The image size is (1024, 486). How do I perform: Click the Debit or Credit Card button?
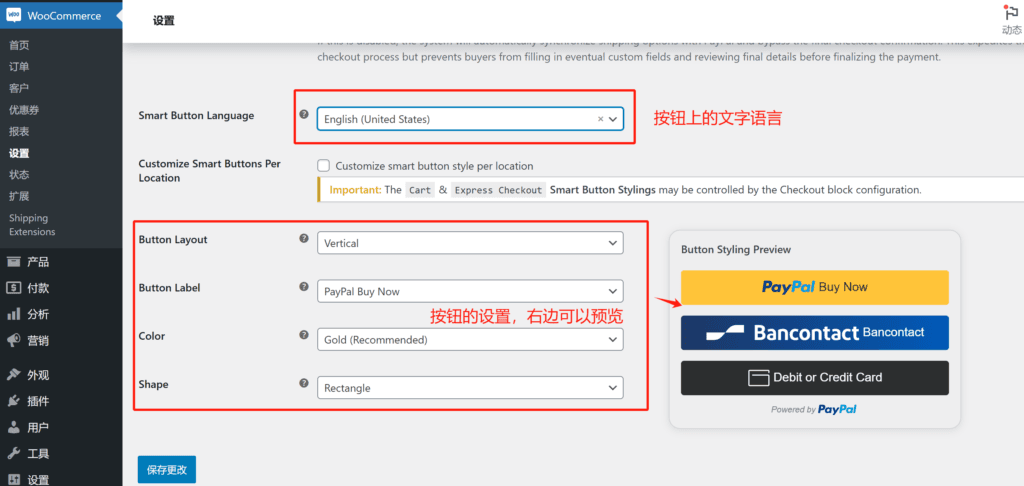tap(814, 378)
